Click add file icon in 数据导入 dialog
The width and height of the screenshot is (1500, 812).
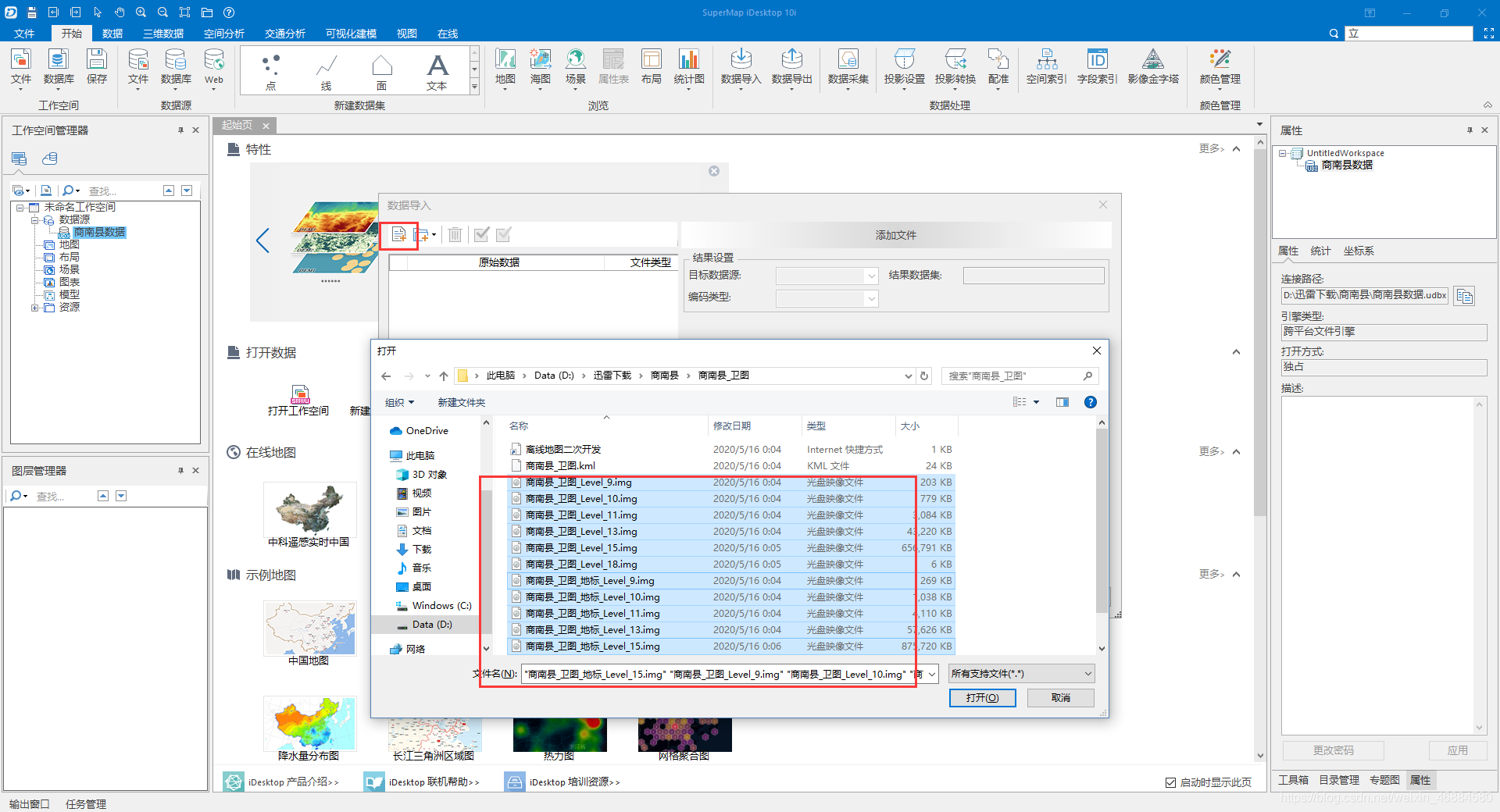click(399, 234)
